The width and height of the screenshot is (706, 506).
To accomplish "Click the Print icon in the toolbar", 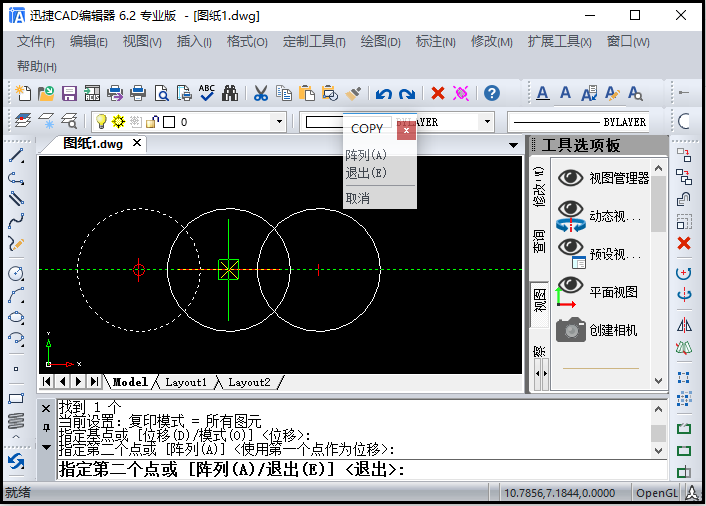I will [x=138, y=93].
